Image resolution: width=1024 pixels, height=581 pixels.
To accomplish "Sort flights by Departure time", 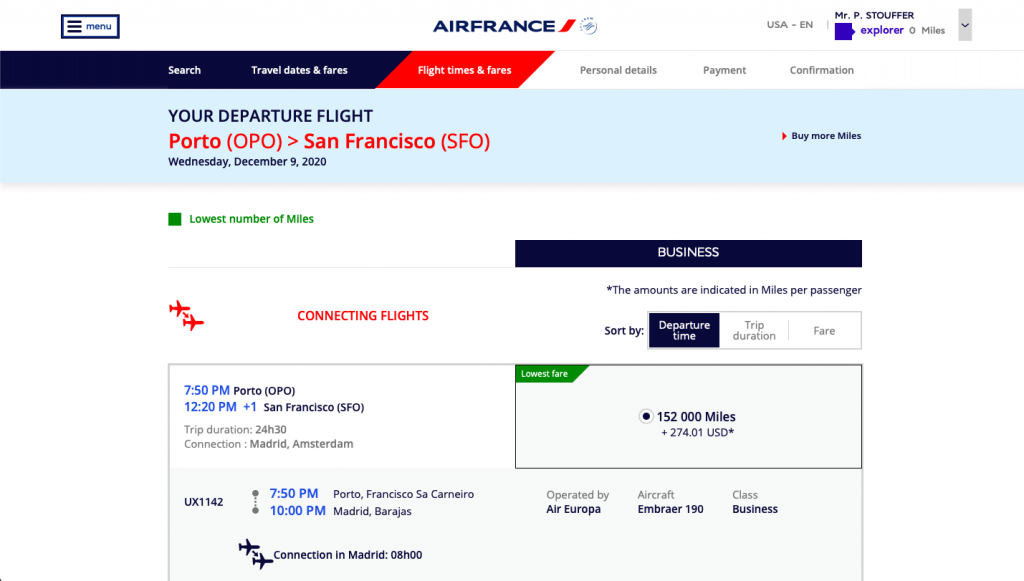I will [x=684, y=330].
